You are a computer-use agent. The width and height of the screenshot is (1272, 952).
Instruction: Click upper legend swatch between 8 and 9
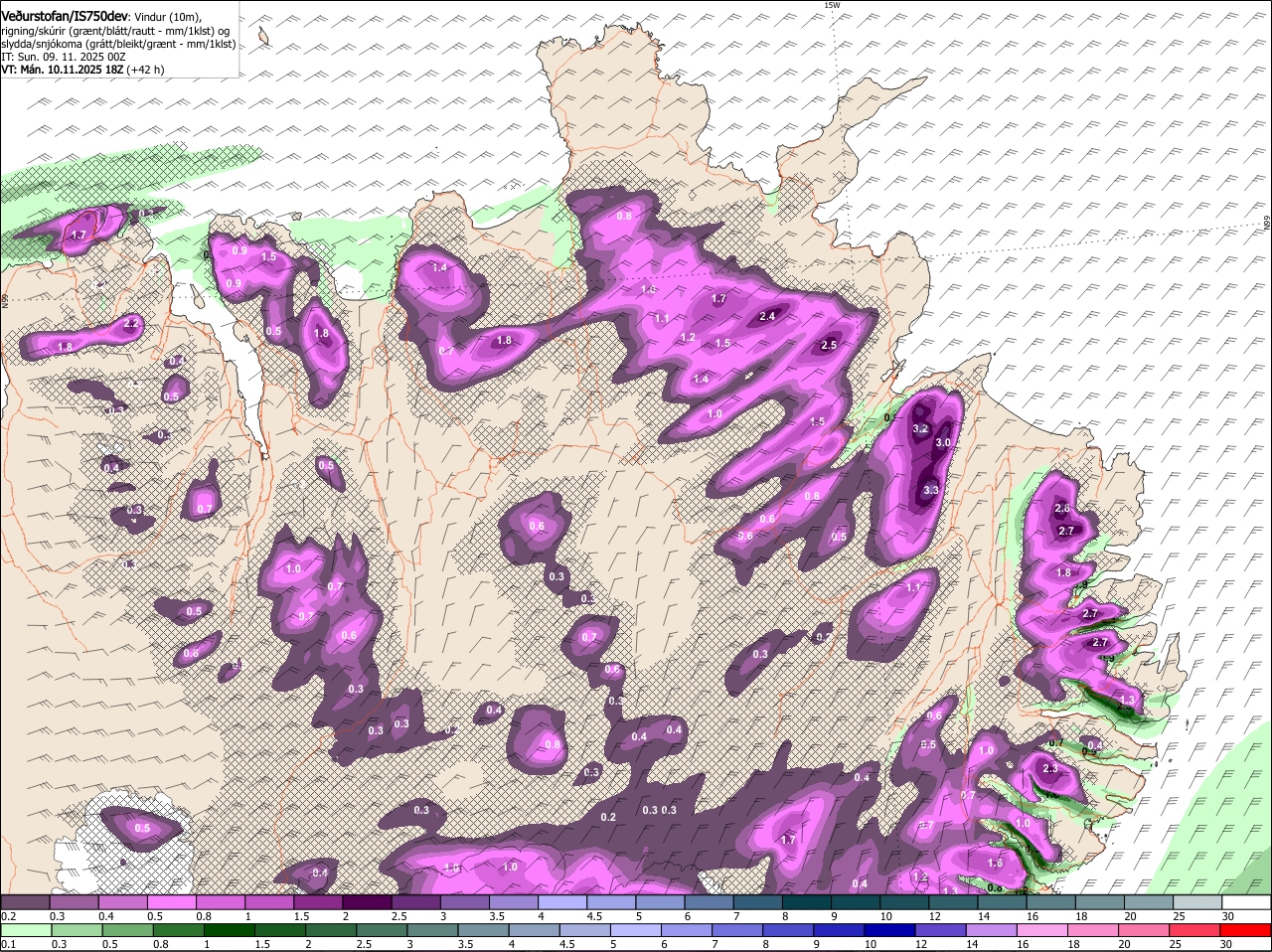[x=807, y=902]
